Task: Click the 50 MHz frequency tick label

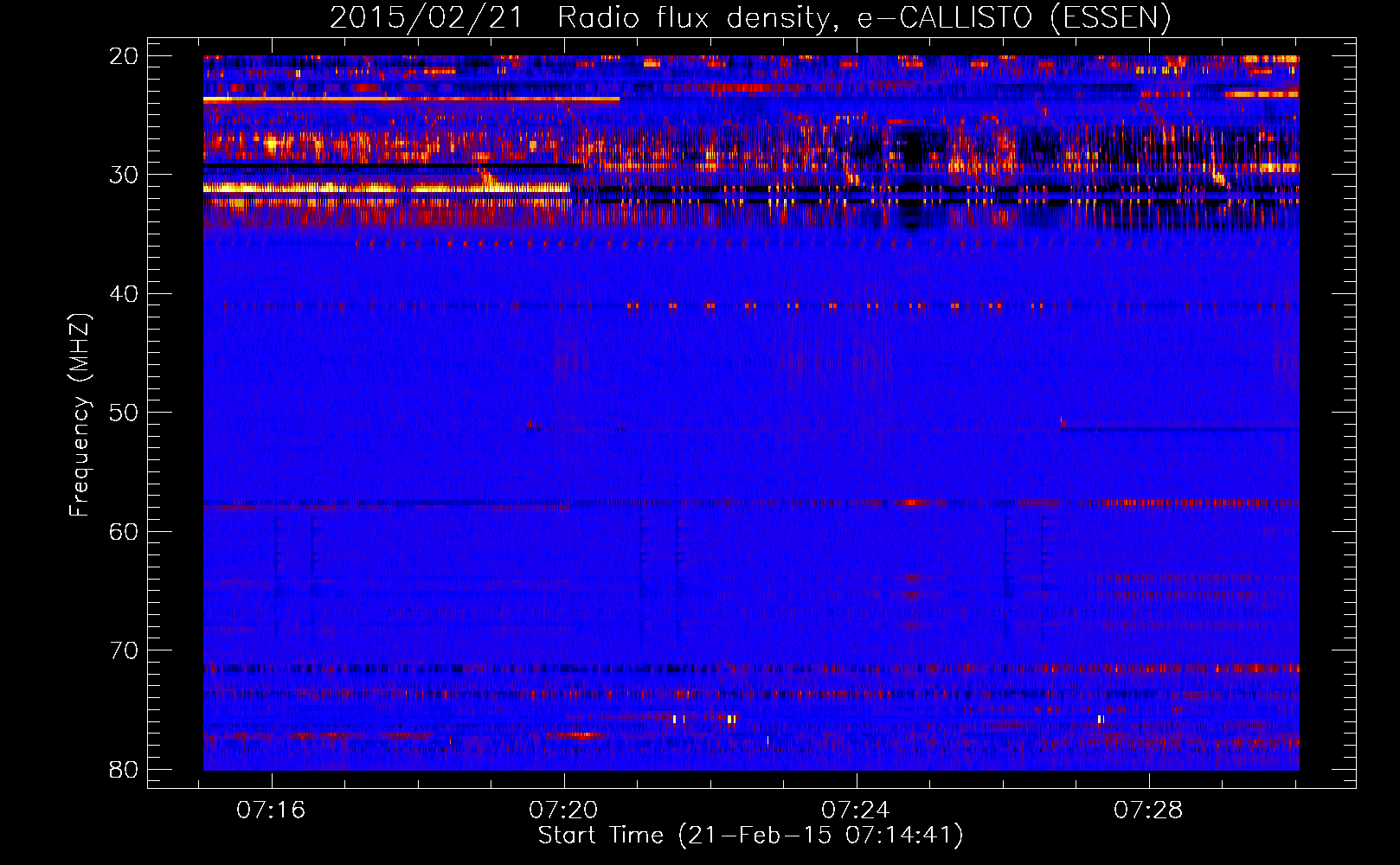Action: click(x=124, y=413)
